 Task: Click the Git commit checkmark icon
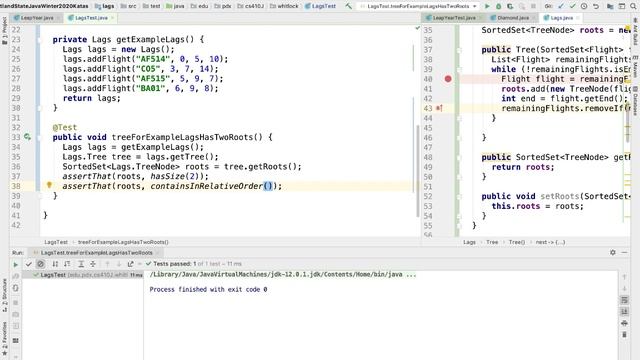572,6
